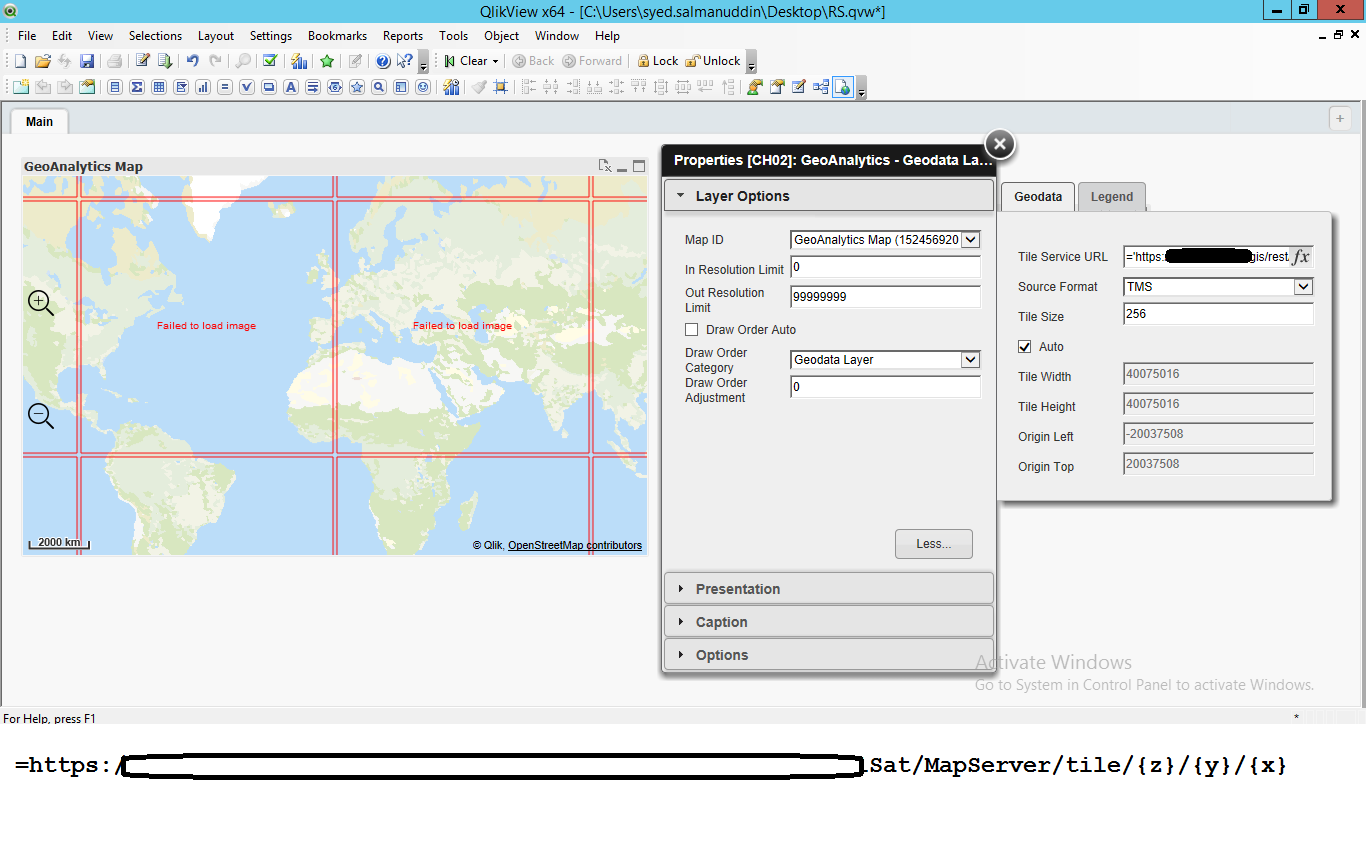Maximize the GeoAnalytics Map object
The height and width of the screenshot is (844, 1366).
click(639, 166)
